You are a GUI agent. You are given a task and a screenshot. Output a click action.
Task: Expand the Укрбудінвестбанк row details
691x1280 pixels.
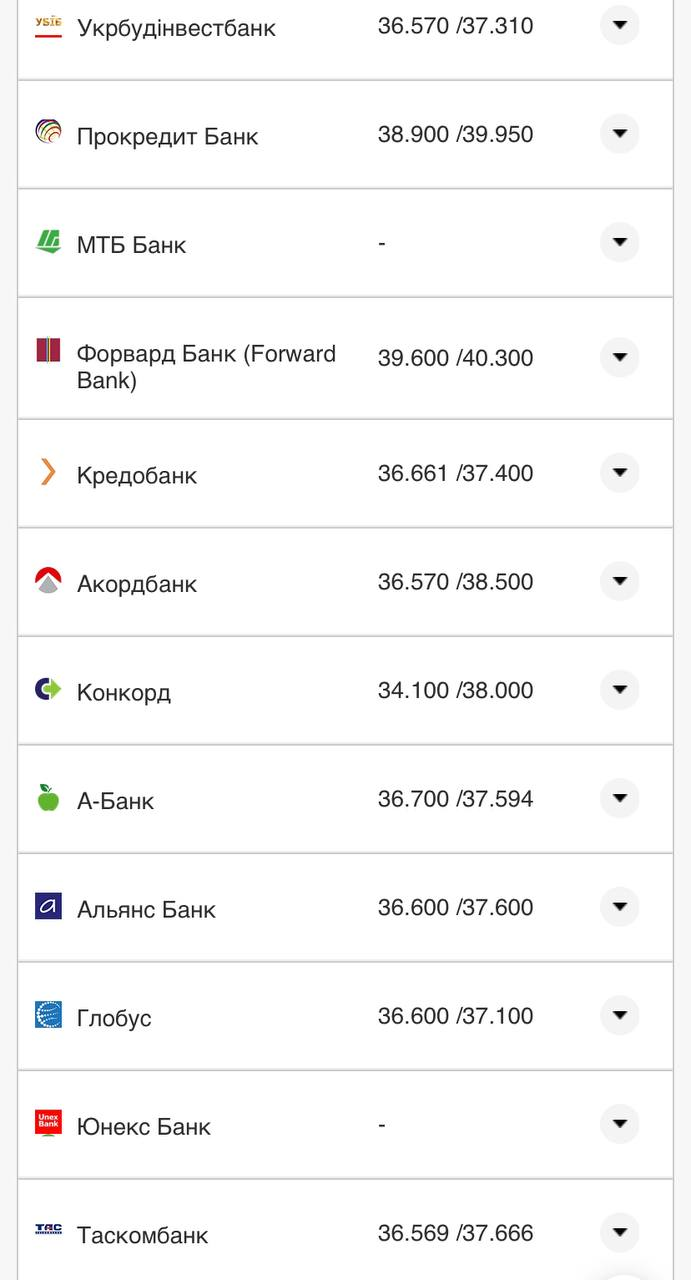619,25
